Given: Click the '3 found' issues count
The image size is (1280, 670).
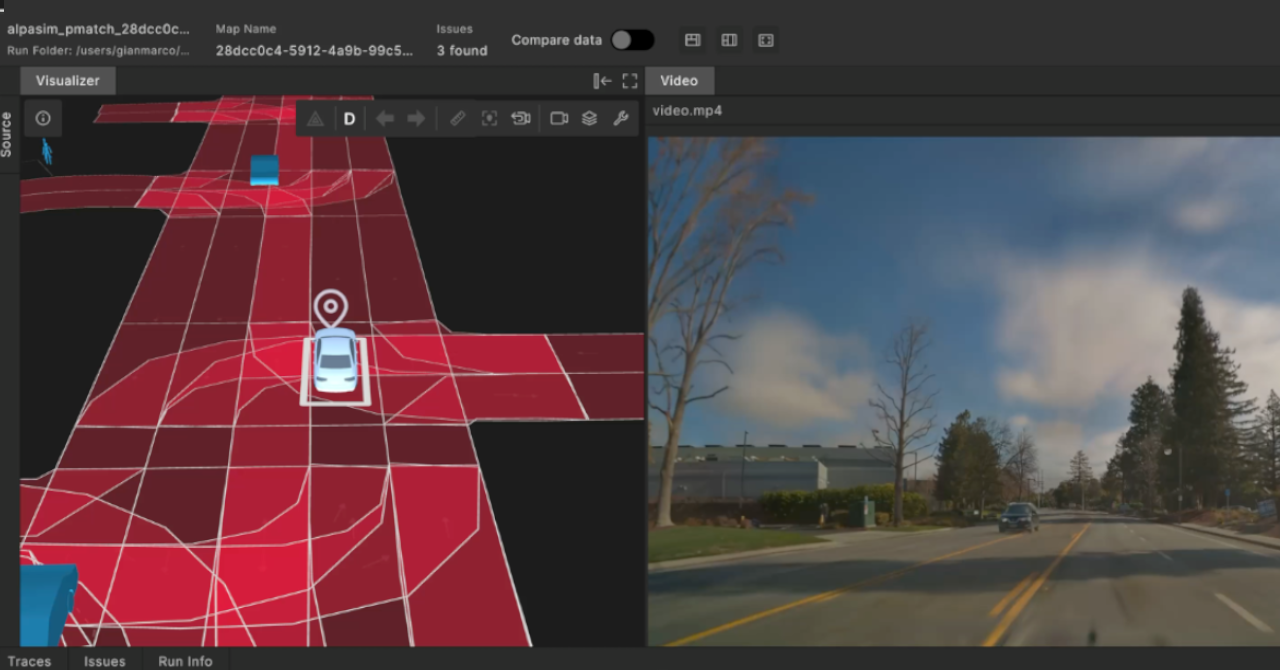Looking at the screenshot, I should pyautogui.click(x=462, y=50).
